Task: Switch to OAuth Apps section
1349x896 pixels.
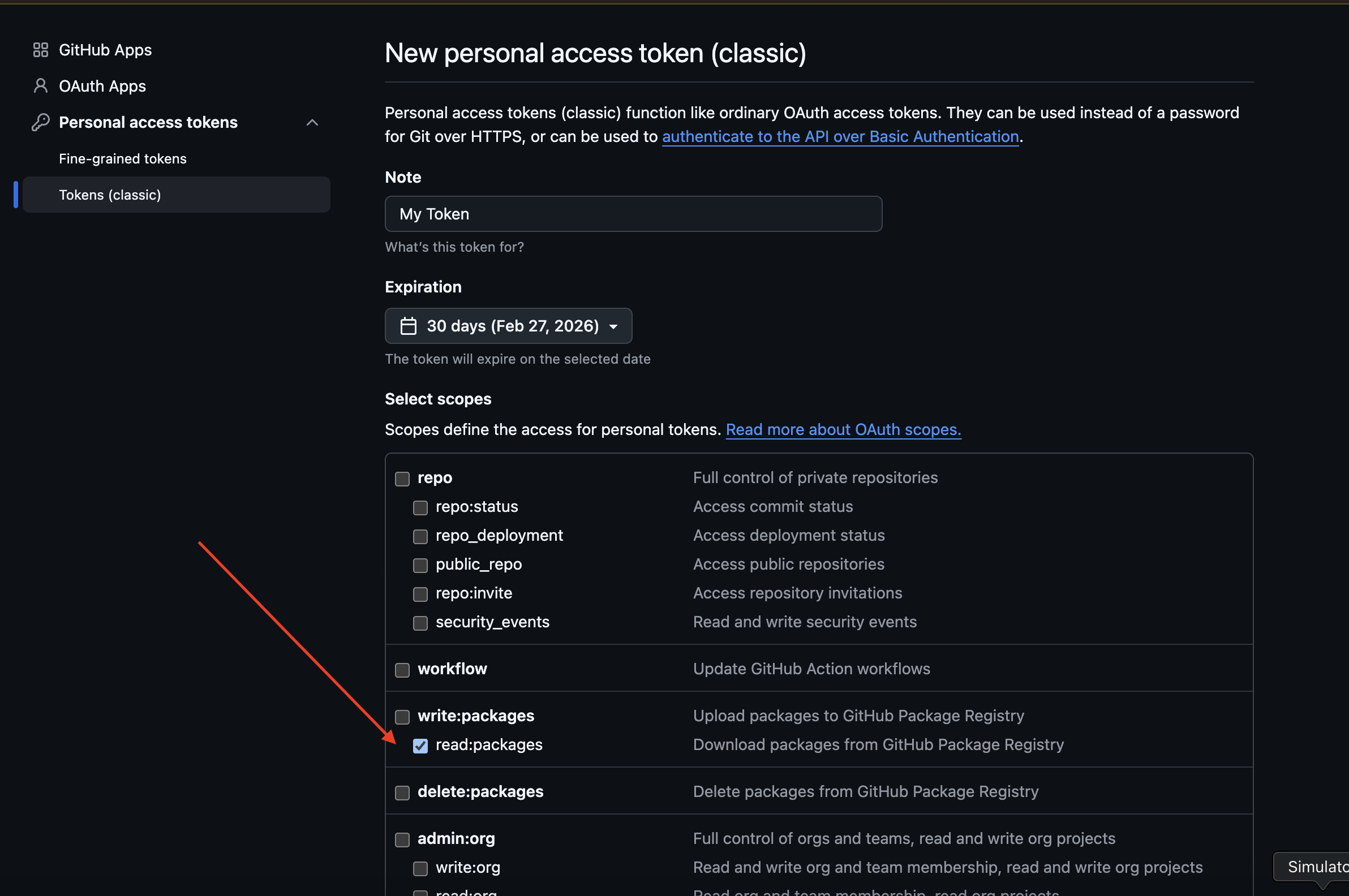Action: 102,86
